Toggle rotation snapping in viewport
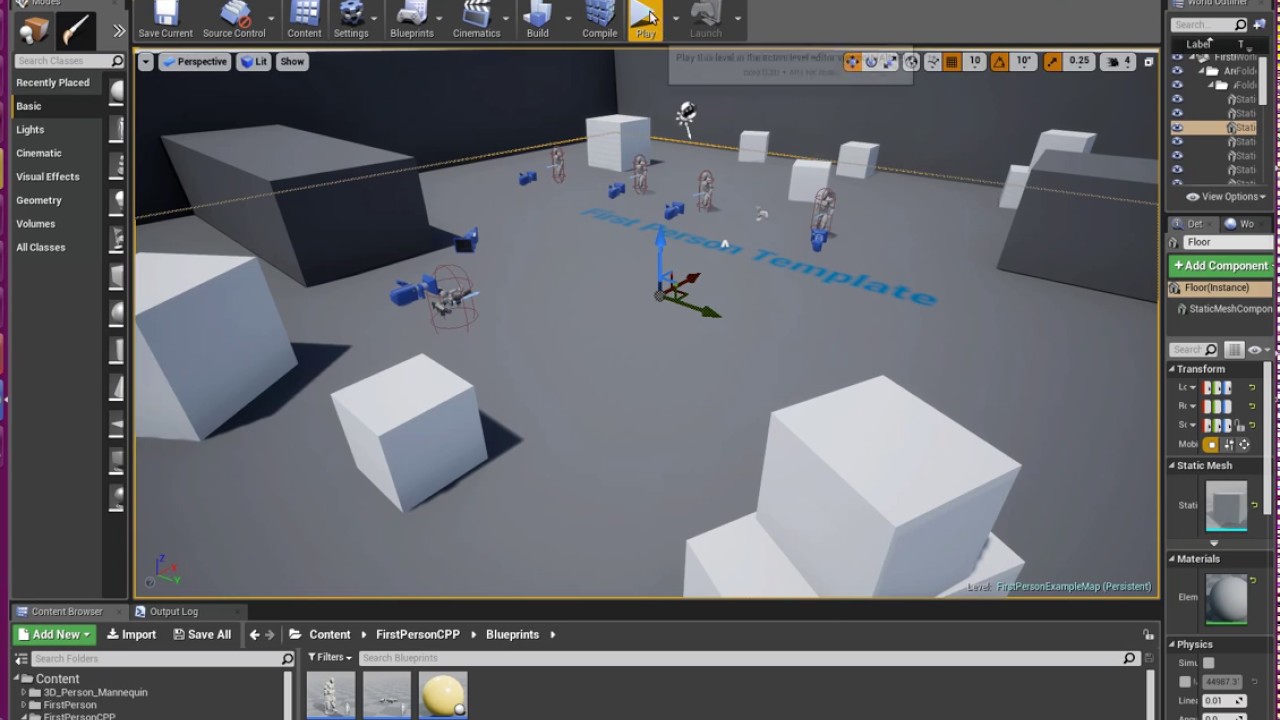Image resolution: width=1280 pixels, height=720 pixels. 999,62
